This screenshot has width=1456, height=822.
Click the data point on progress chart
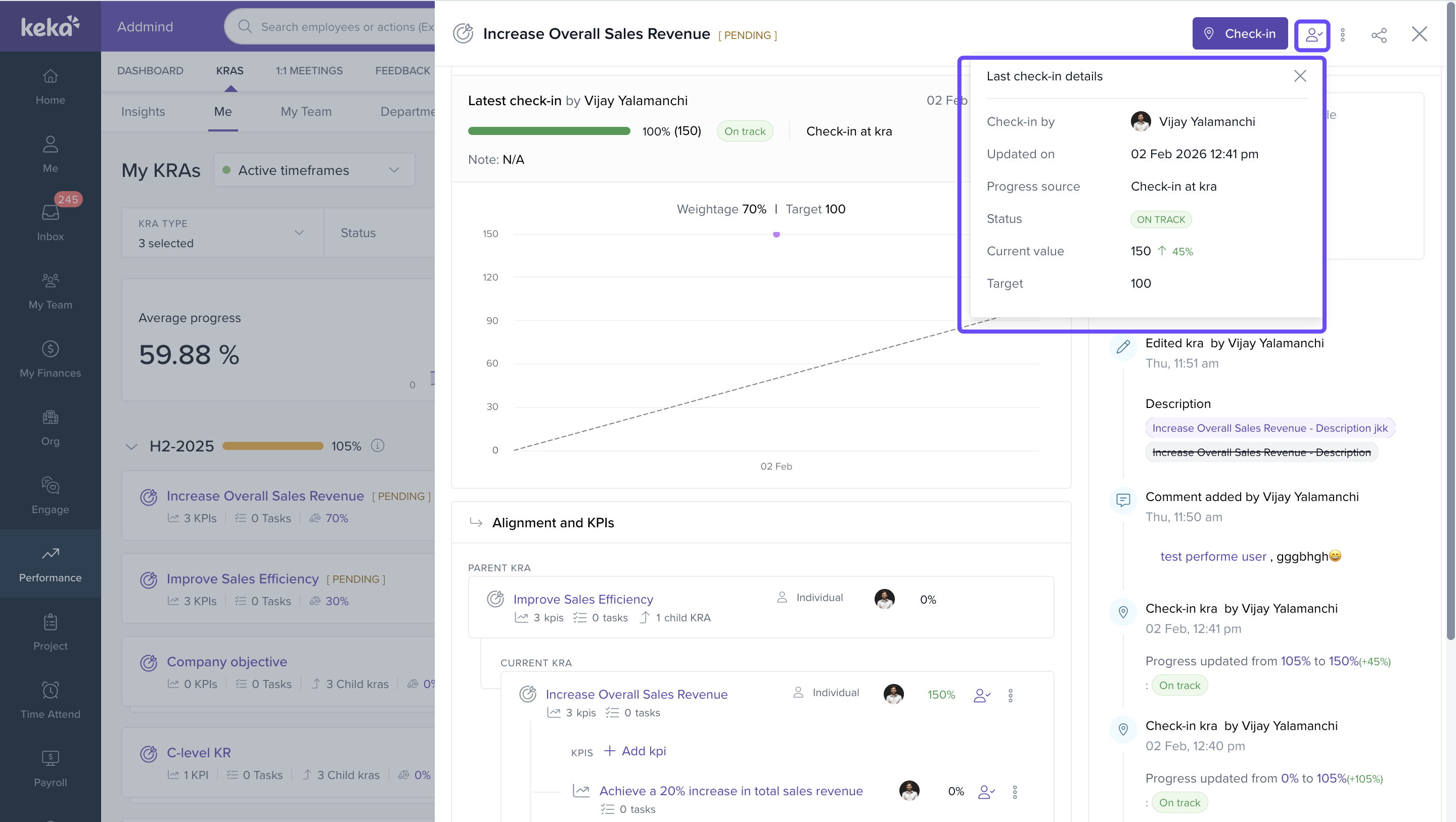tap(776, 234)
